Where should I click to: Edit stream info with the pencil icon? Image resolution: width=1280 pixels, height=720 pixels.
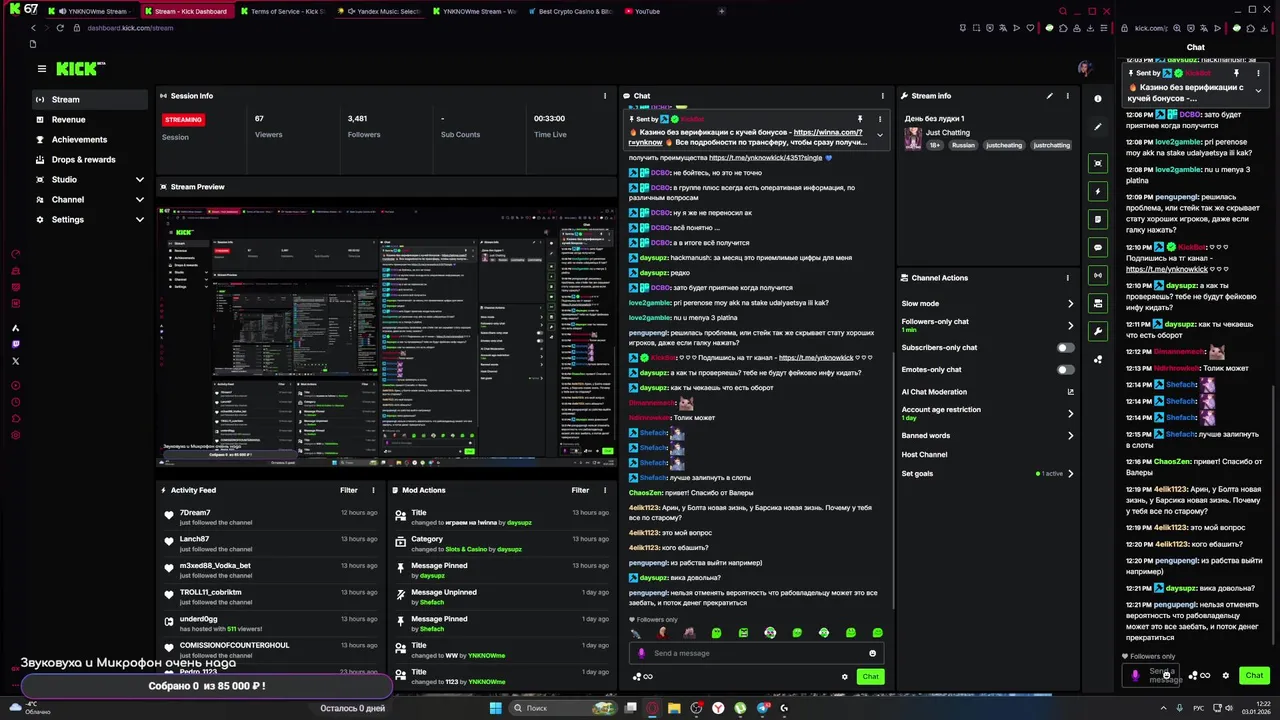[1050, 96]
